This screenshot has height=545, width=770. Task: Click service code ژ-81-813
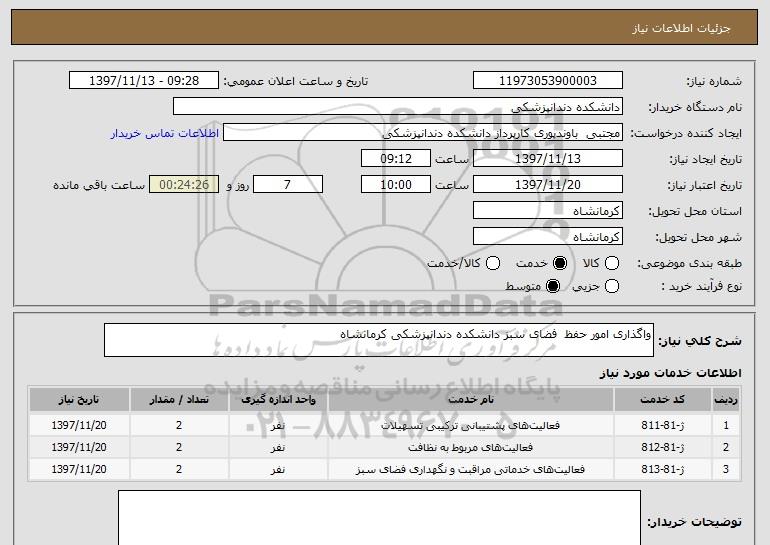[662, 469]
